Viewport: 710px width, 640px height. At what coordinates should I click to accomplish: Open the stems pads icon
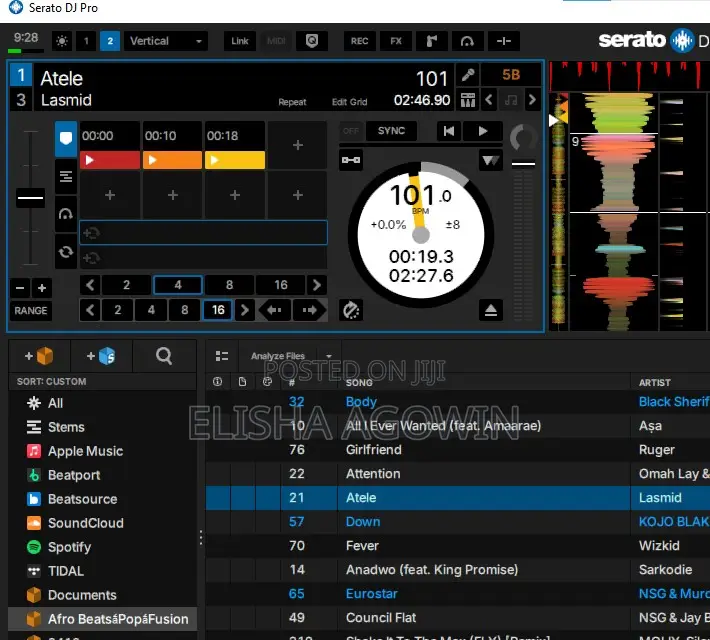click(x=468, y=100)
